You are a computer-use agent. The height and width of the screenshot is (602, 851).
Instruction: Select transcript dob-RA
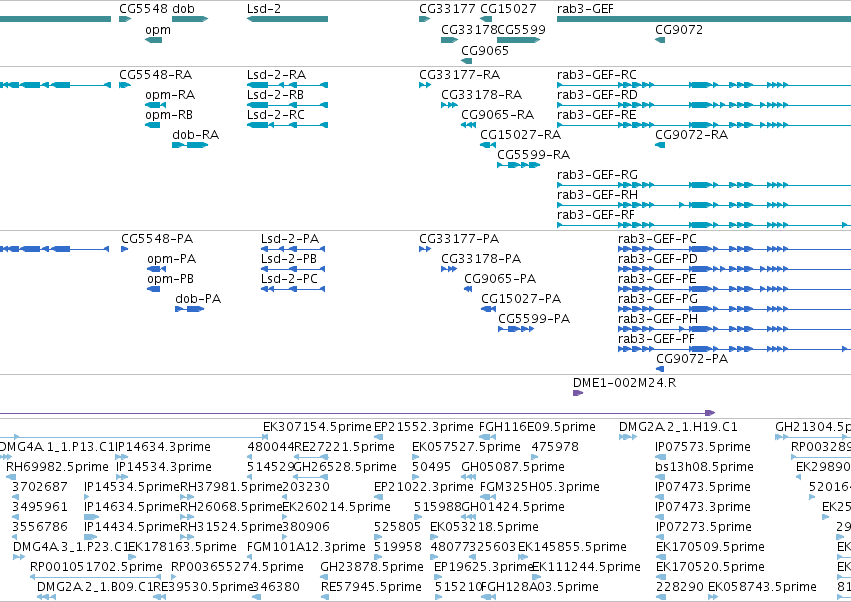tap(190, 145)
